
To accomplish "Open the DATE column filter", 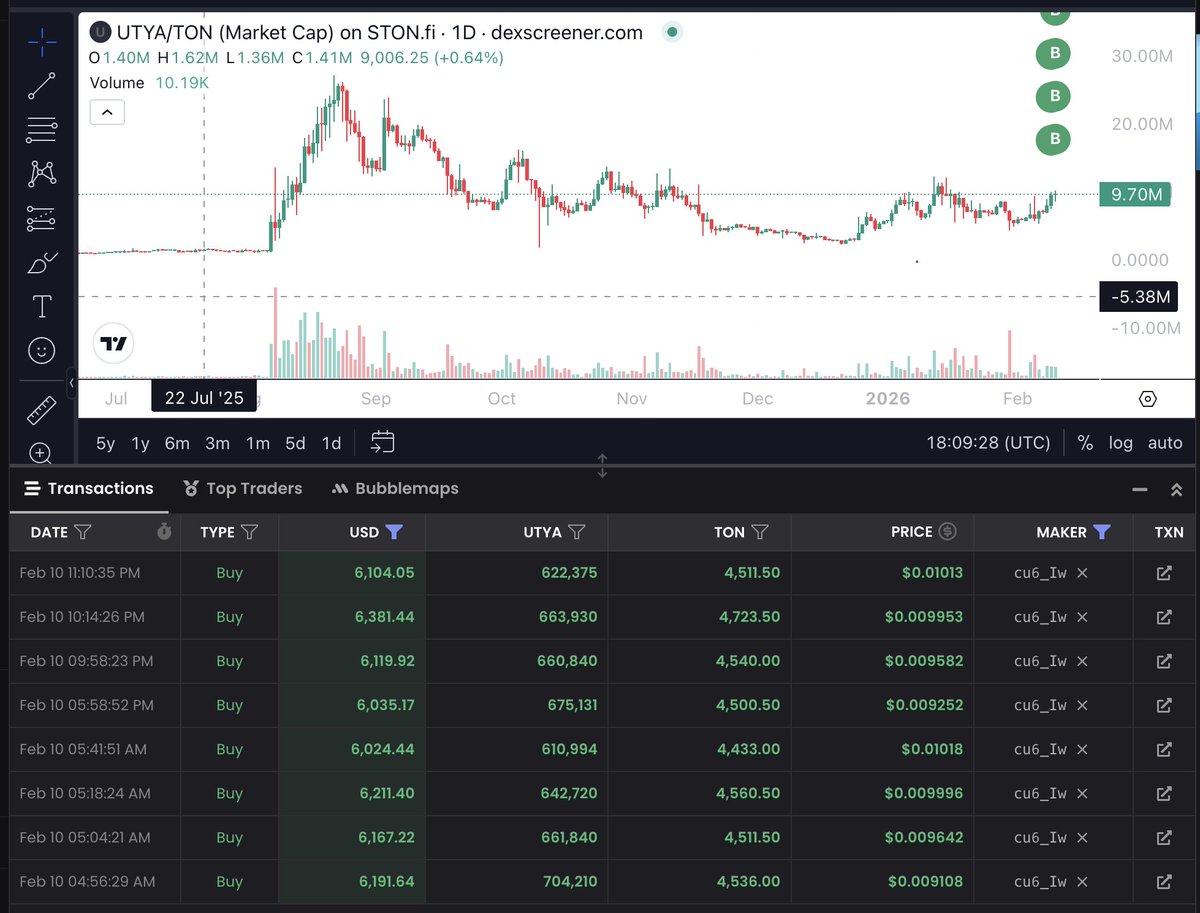I will (x=83, y=532).
